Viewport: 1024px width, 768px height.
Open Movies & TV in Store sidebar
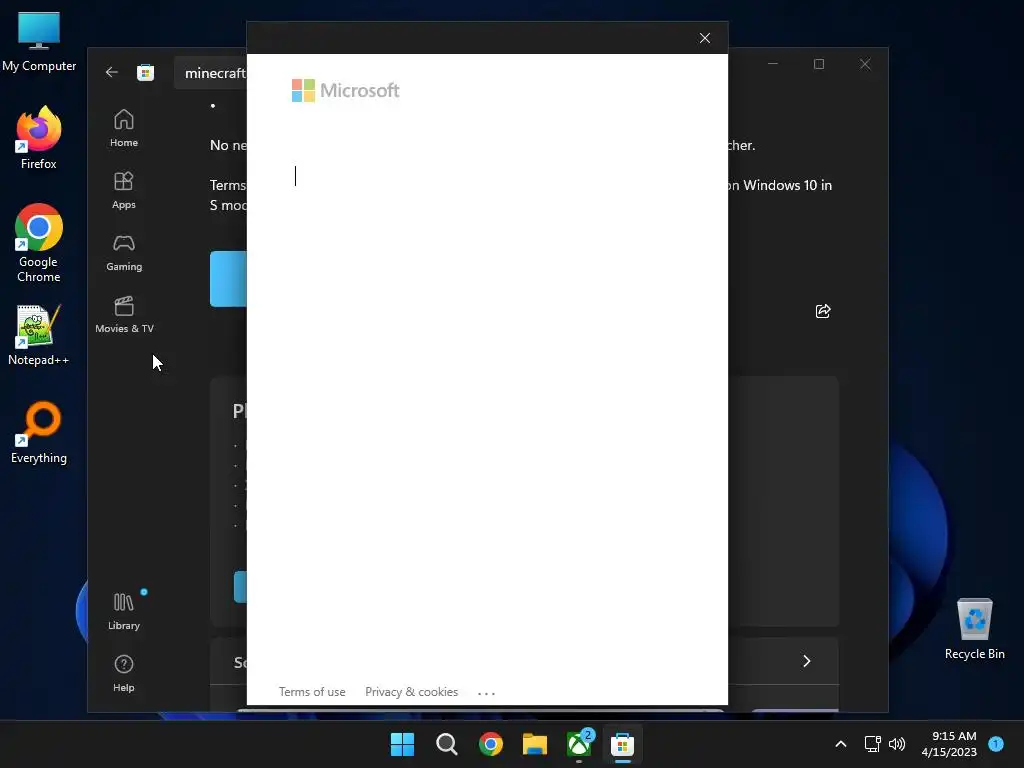click(124, 315)
